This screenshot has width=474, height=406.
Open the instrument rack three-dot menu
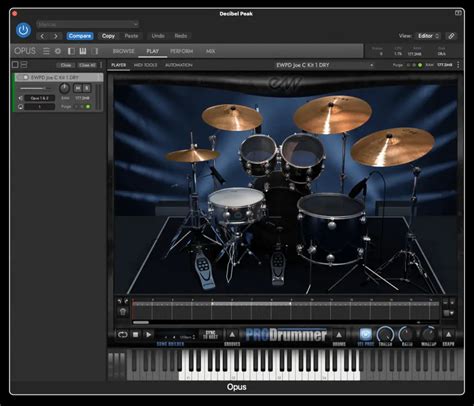[x=101, y=65]
